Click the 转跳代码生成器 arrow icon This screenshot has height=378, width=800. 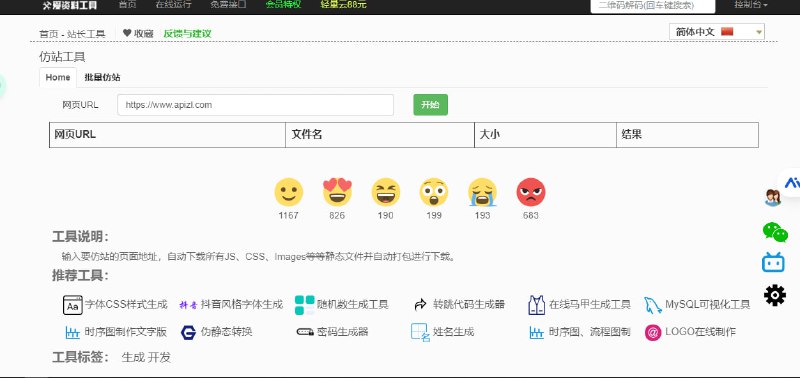pyautogui.click(x=420, y=305)
